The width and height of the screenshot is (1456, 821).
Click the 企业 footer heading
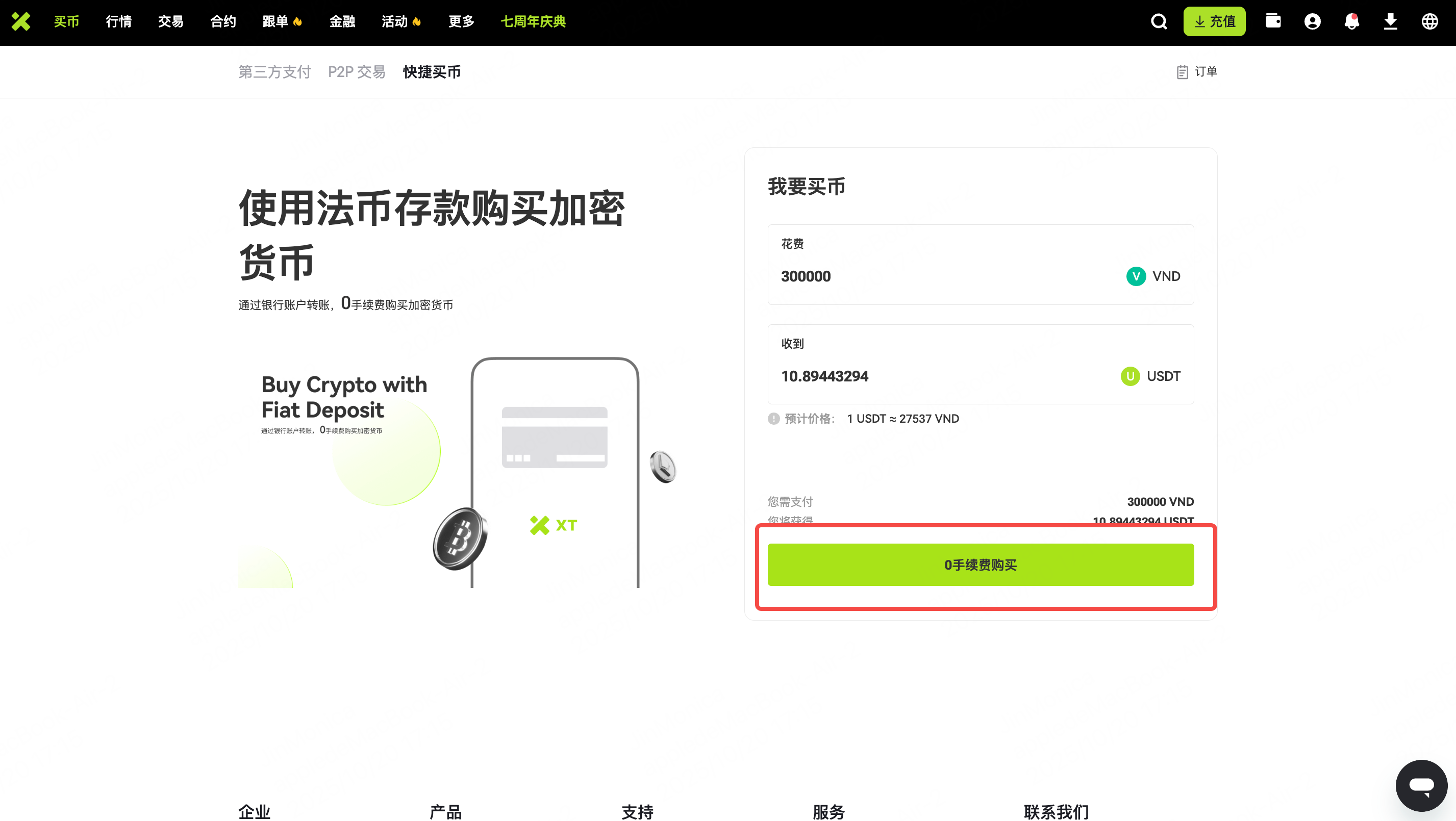(x=255, y=812)
